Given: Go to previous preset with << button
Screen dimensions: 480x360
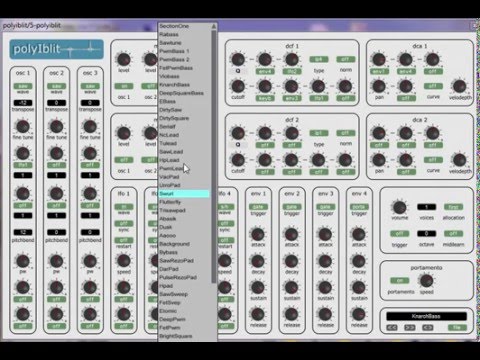Looking at the screenshot, I should pyautogui.click(x=392, y=328).
